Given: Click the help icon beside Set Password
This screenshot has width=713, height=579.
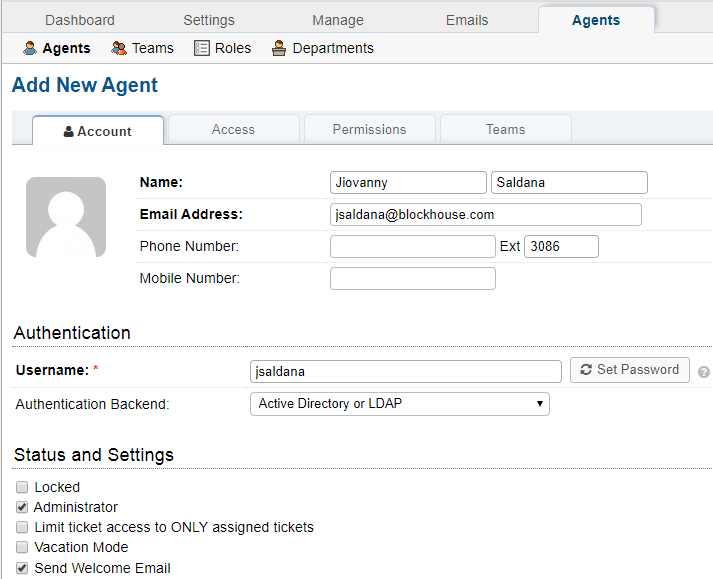Looking at the screenshot, I should pyautogui.click(x=703, y=372).
